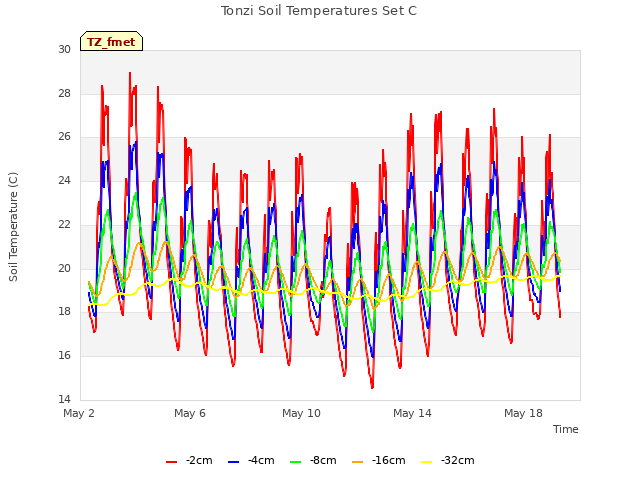Screen dimensions: 640x480
Task: Click the 18 y-axis tick label
Action: point(64,311)
